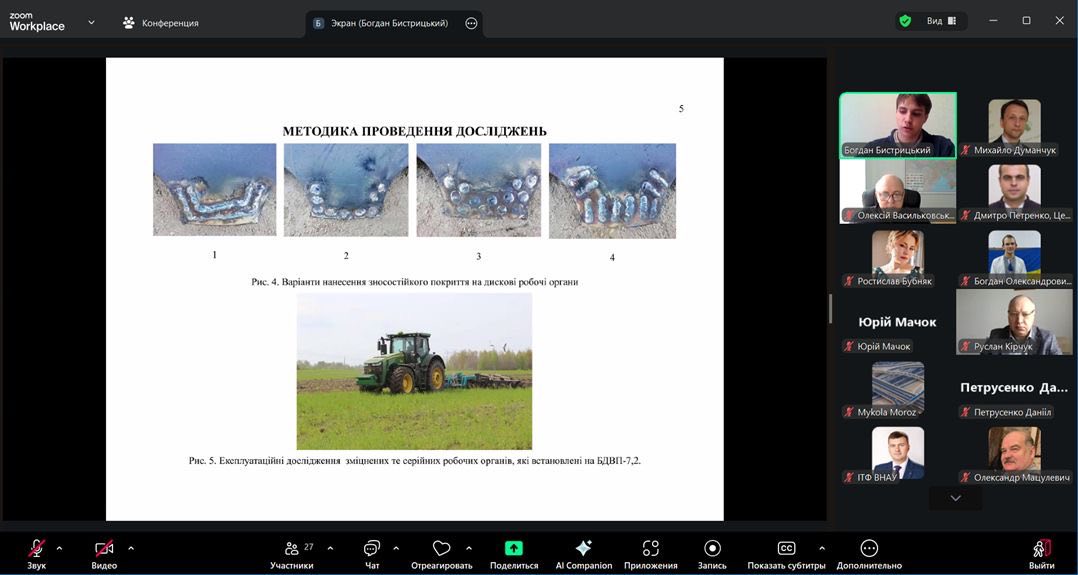The image size is (1078, 575).
Task: Switch to the Конференция tab
Action: 160,23
